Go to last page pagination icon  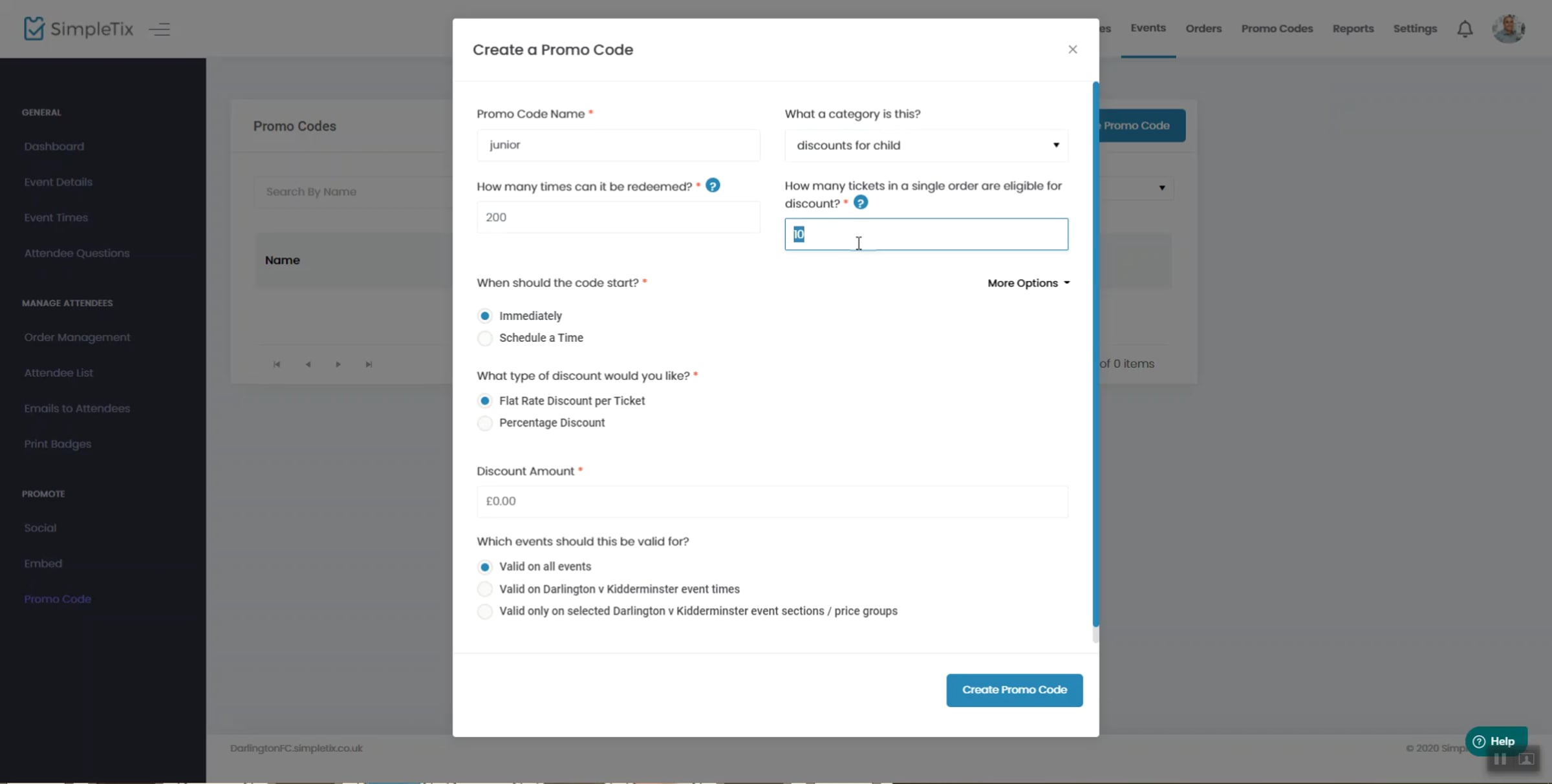pyautogui.click(x=369, y=365)
